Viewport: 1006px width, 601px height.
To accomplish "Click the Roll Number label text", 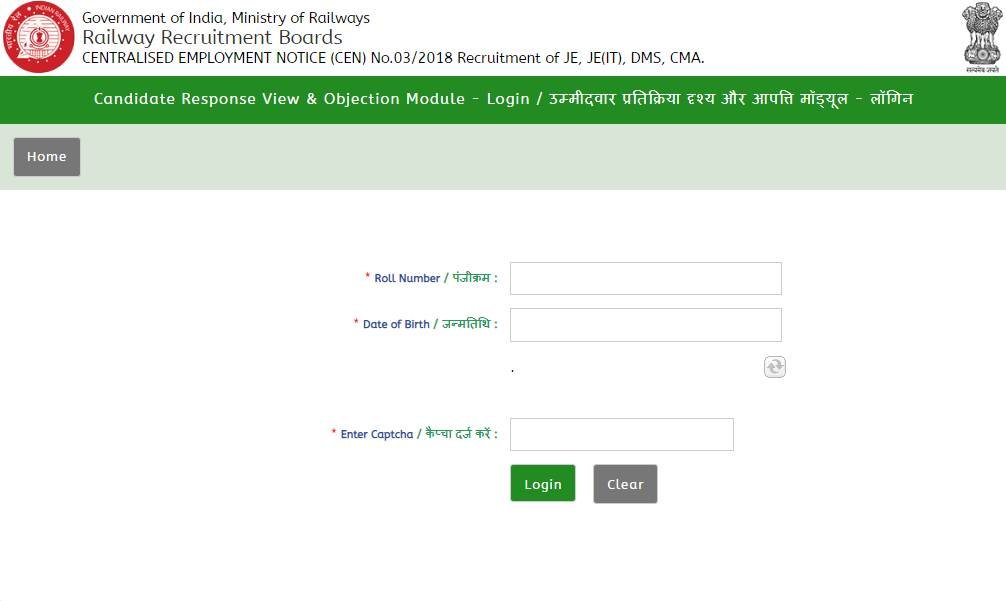I will coord(435,278).
